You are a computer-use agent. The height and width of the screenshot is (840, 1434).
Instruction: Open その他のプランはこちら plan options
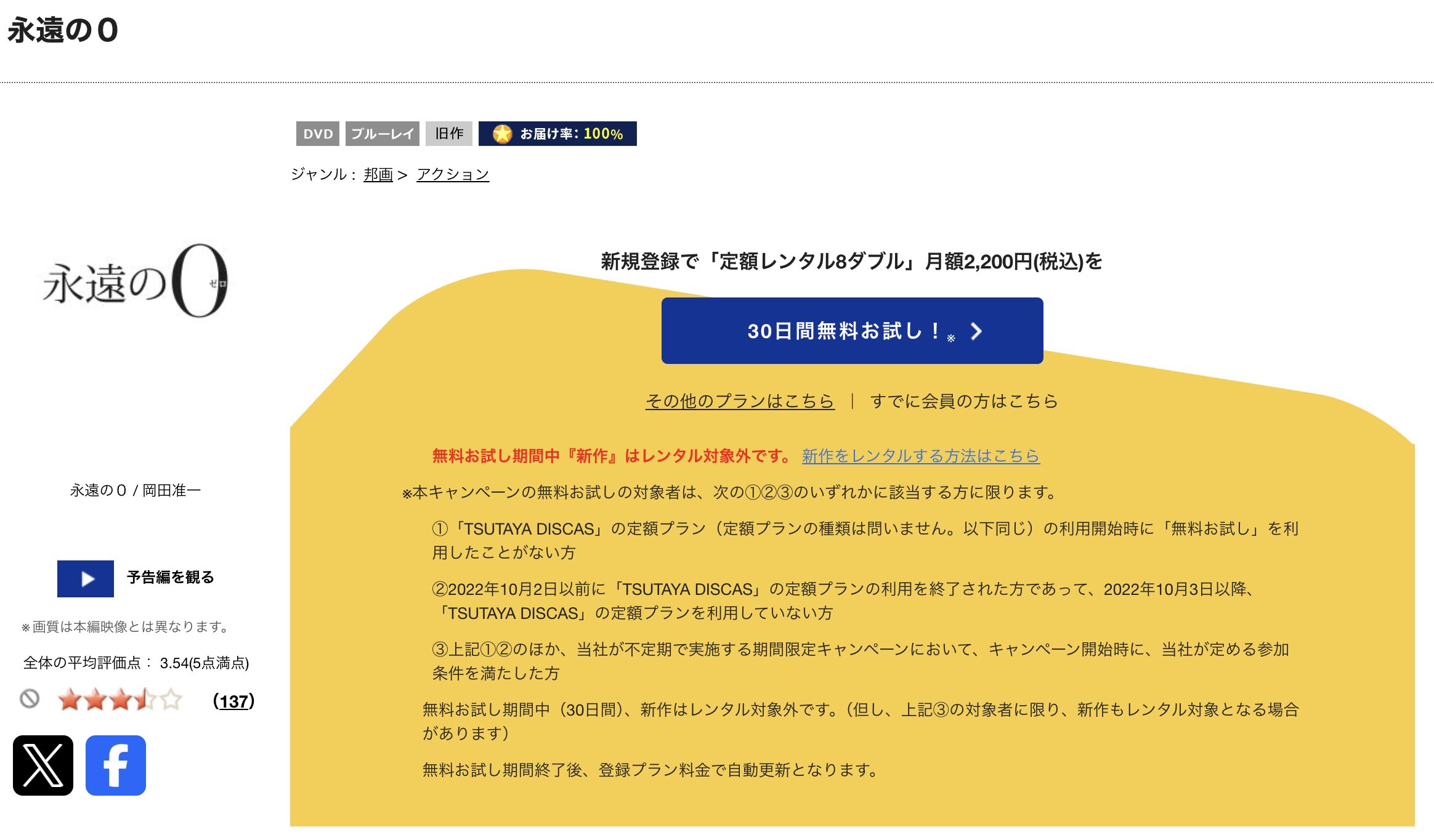(739, 400)
